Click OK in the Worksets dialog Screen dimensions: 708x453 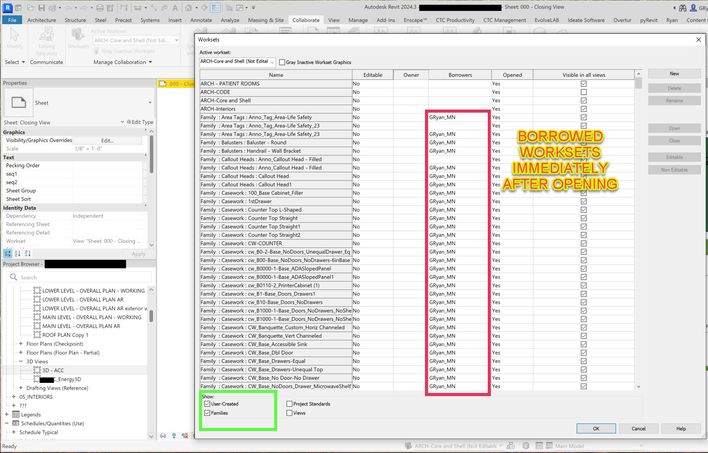[x=596, y=428]
